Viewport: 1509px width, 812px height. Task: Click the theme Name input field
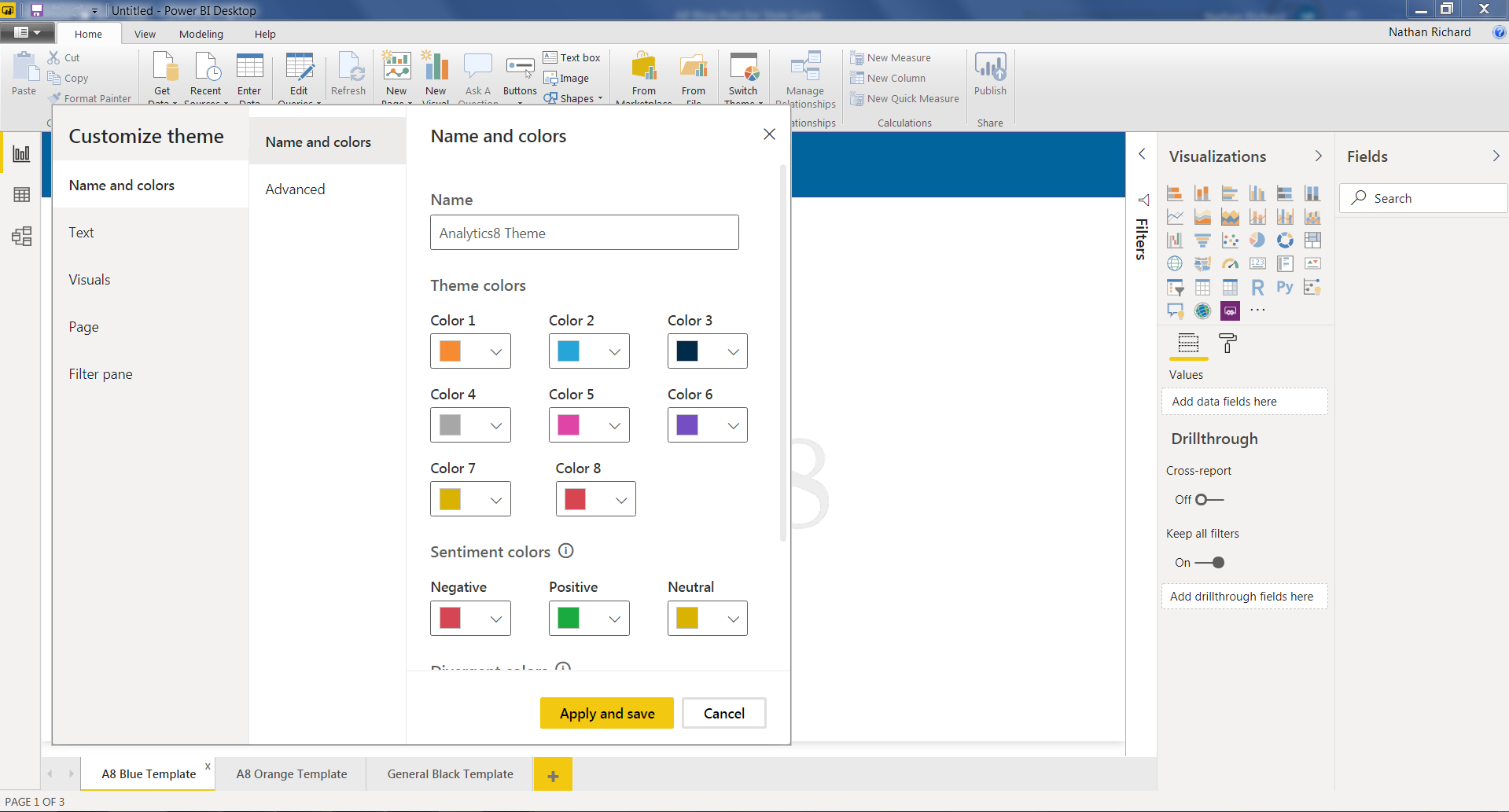click(584, 233)
